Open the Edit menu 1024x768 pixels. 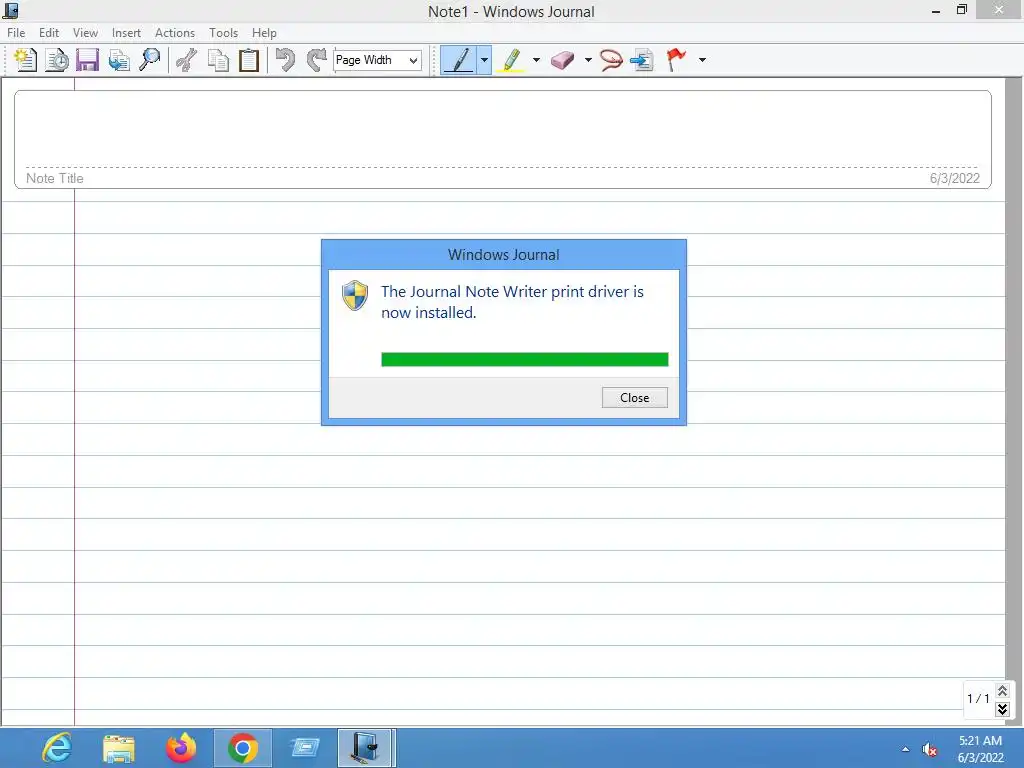pyautogui.click(x=49, y=33)
